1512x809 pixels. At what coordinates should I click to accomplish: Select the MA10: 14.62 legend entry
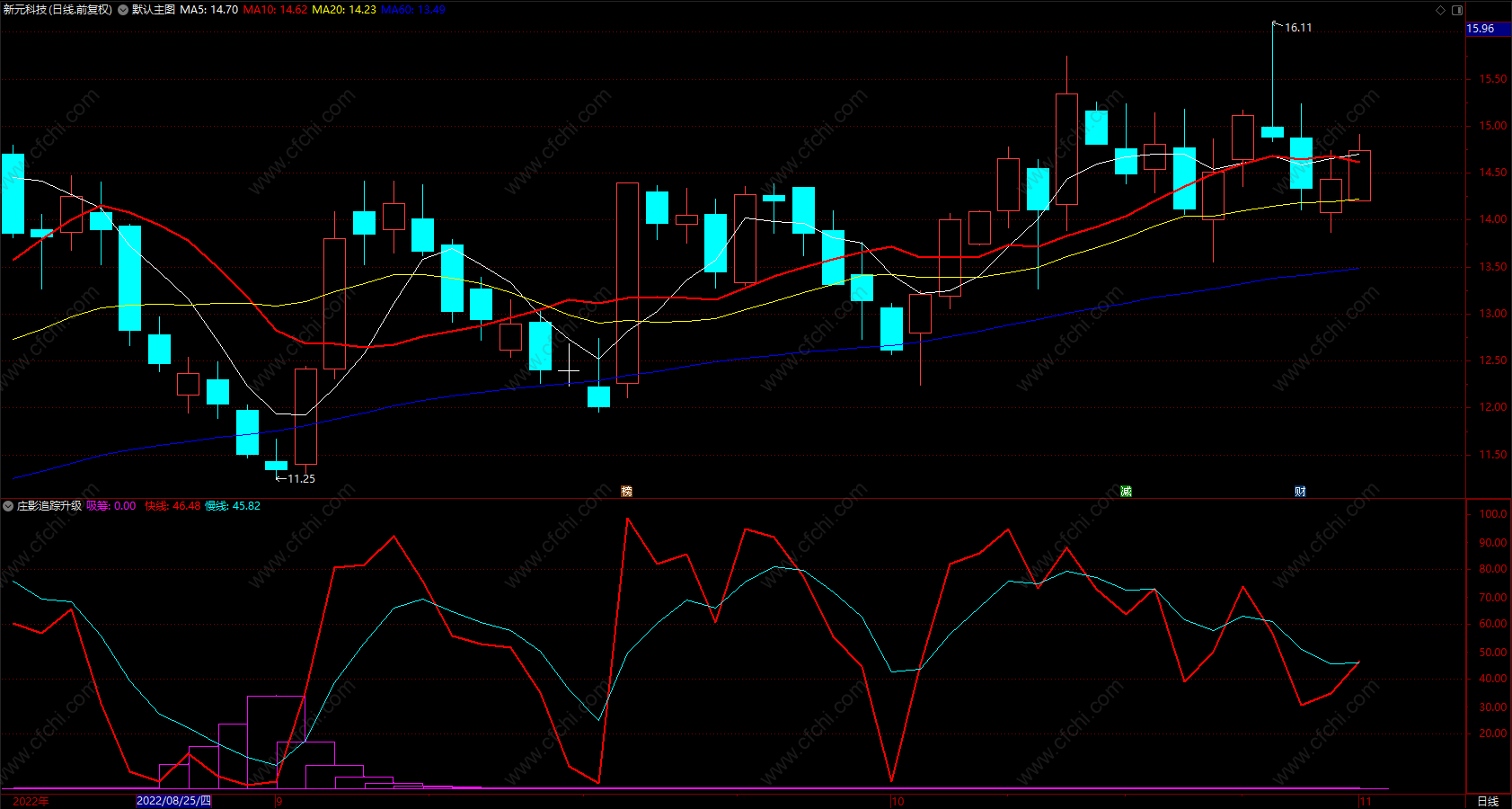(275, 10)
